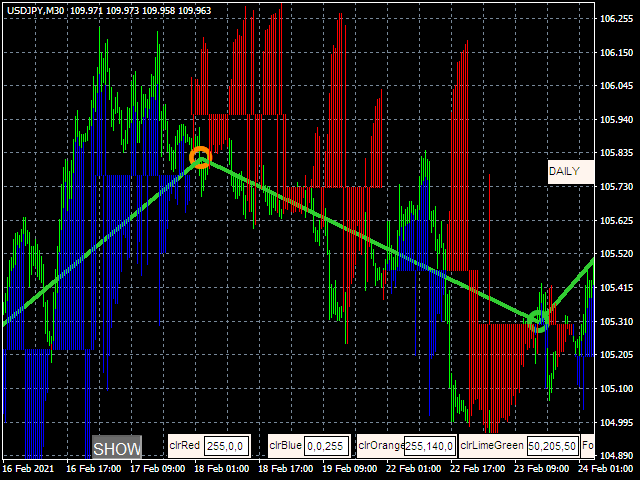Click the USDJPY,M30 chart title
Screen dimensions: 640x480
(36, 11)
